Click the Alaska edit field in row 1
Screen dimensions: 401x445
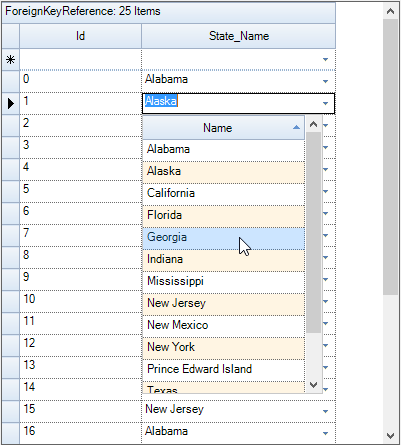(x=232, y=103)
